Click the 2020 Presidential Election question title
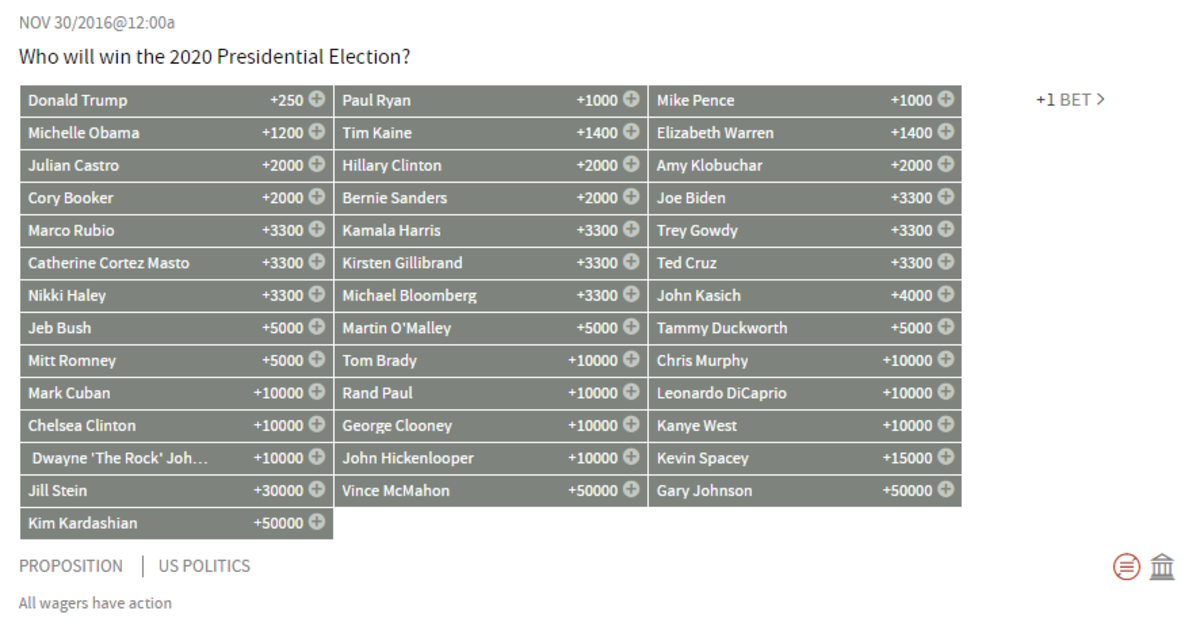 214,56
